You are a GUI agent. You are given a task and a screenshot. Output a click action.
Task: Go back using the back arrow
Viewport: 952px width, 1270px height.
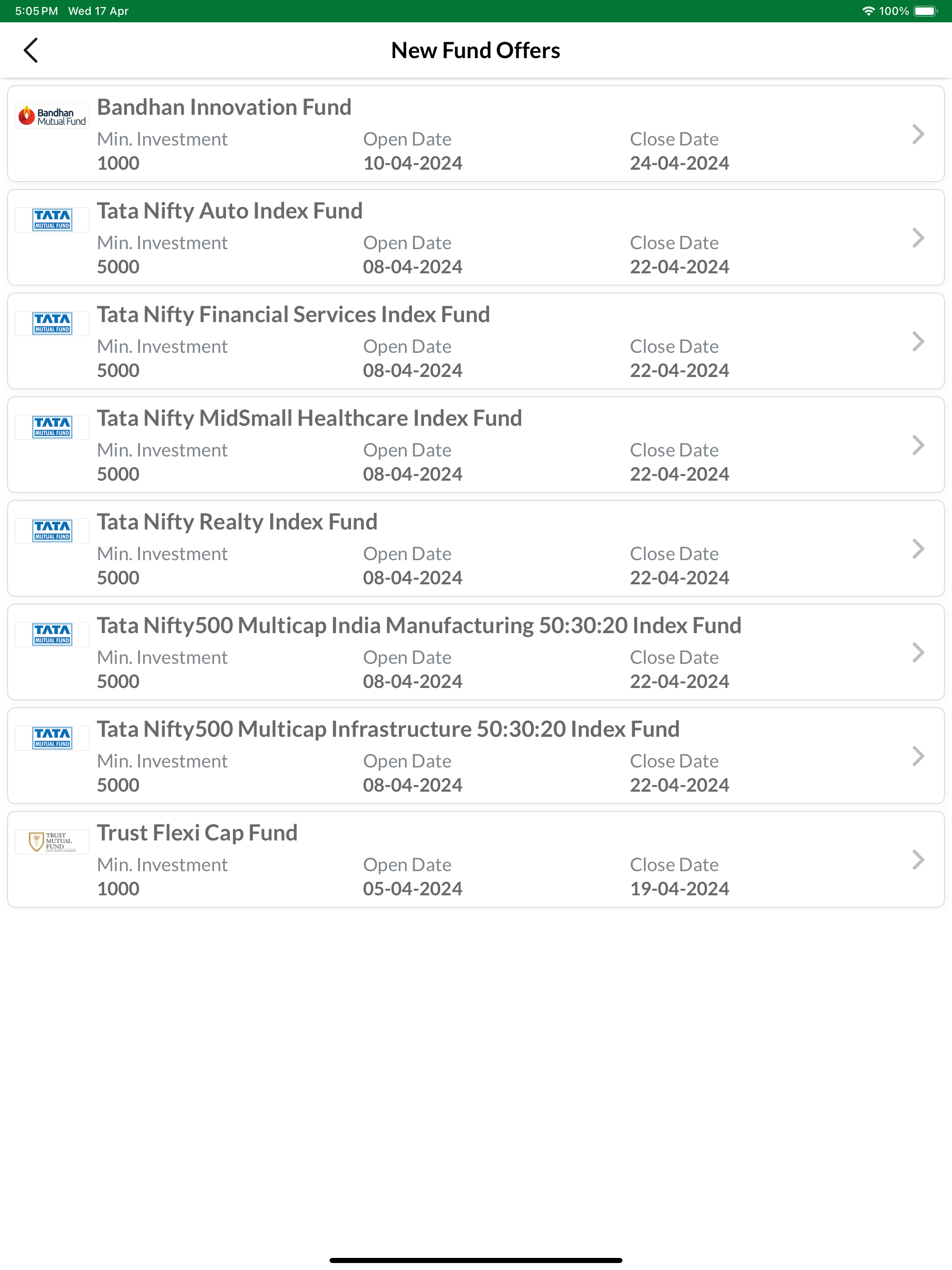tap(31, 51)
